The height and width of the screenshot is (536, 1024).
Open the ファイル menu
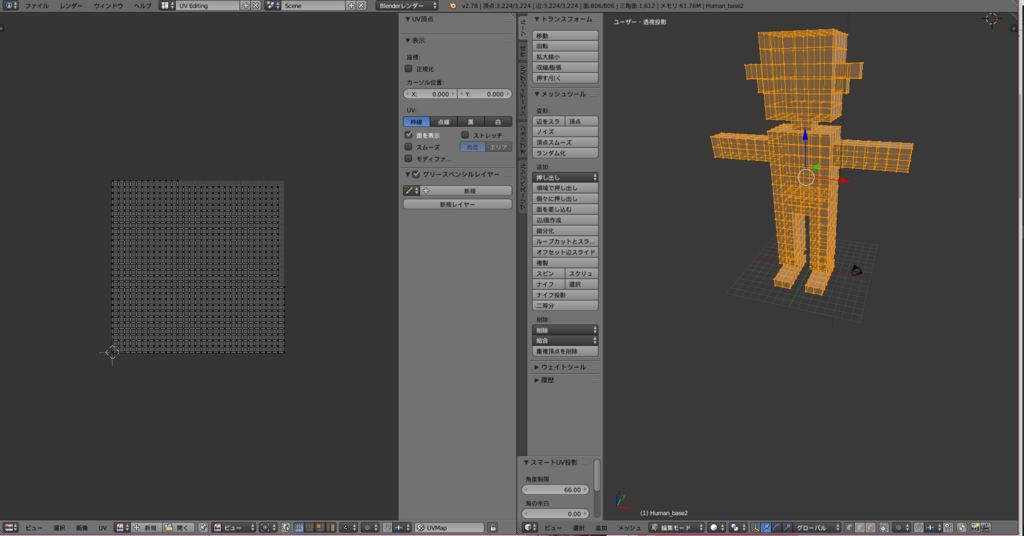tap(37, 5)
